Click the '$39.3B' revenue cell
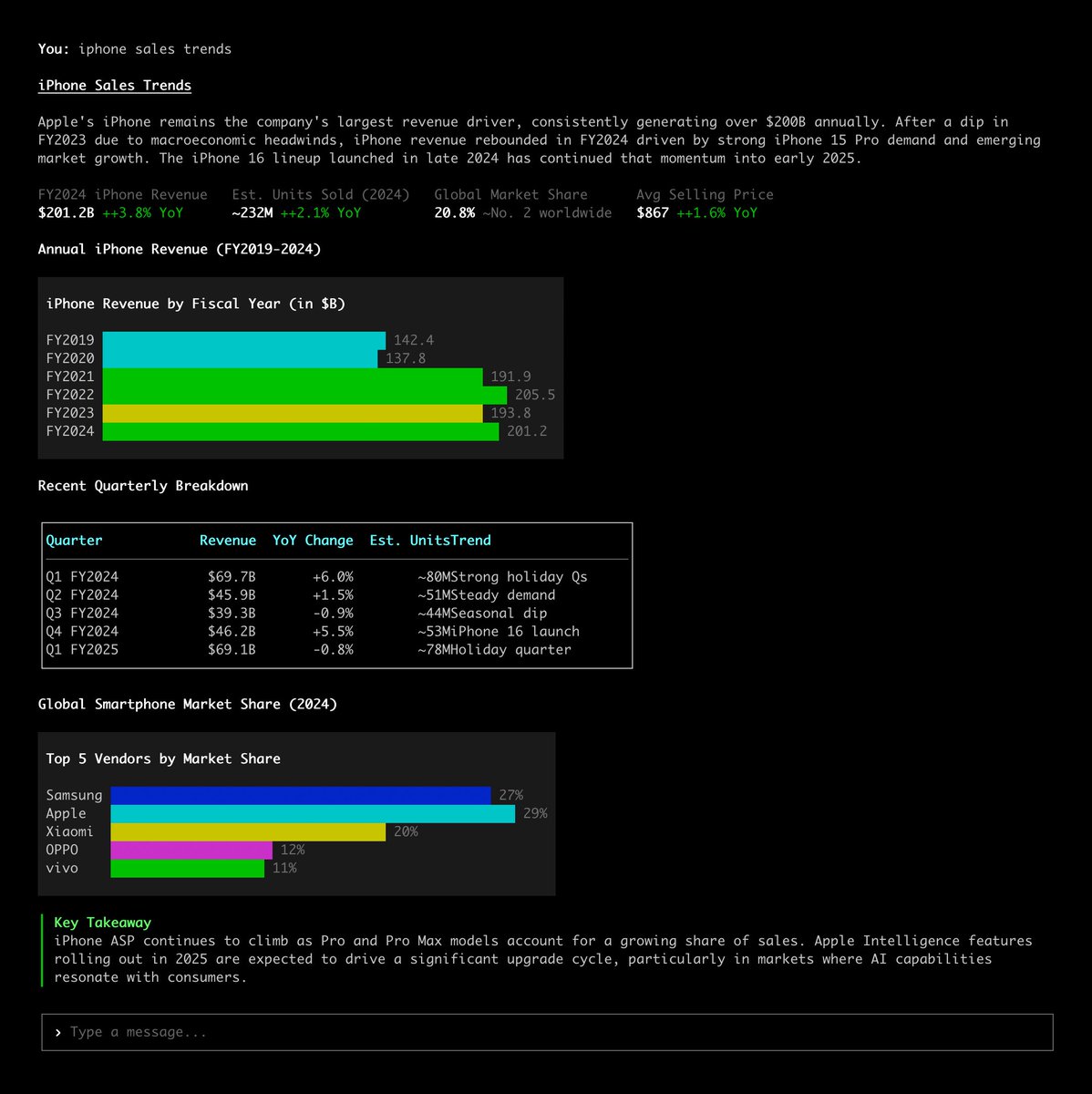The image size is (1092, 1094). pos(232,613)
